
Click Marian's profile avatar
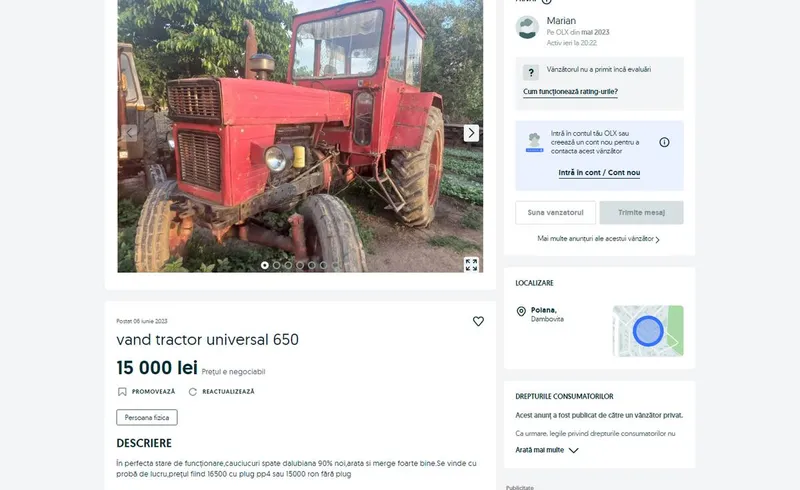coord(527,27)
